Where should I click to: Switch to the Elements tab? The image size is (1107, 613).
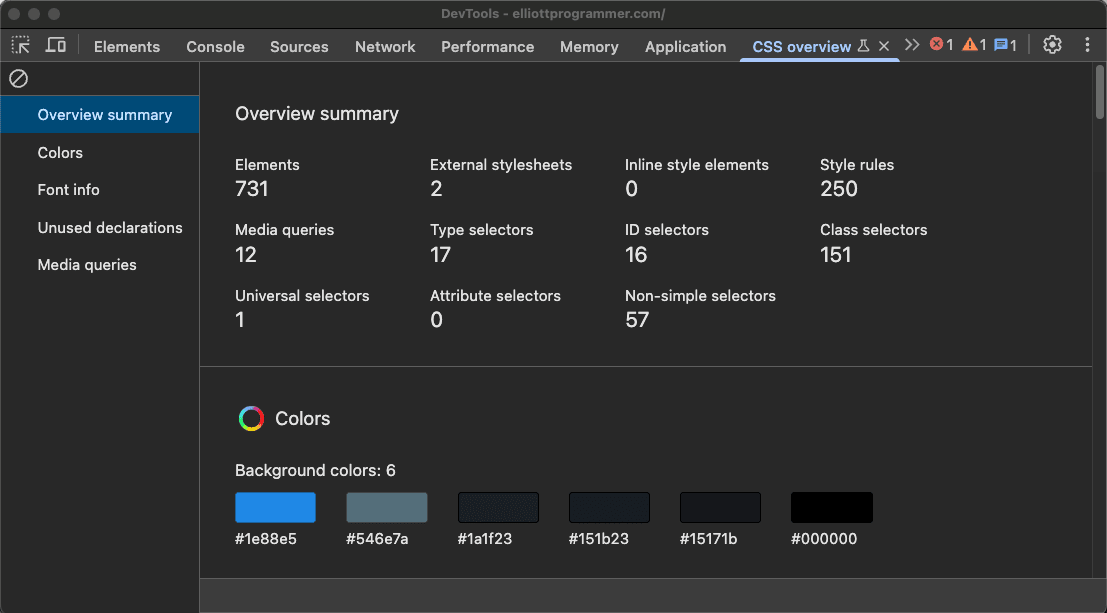click(127, 47)
